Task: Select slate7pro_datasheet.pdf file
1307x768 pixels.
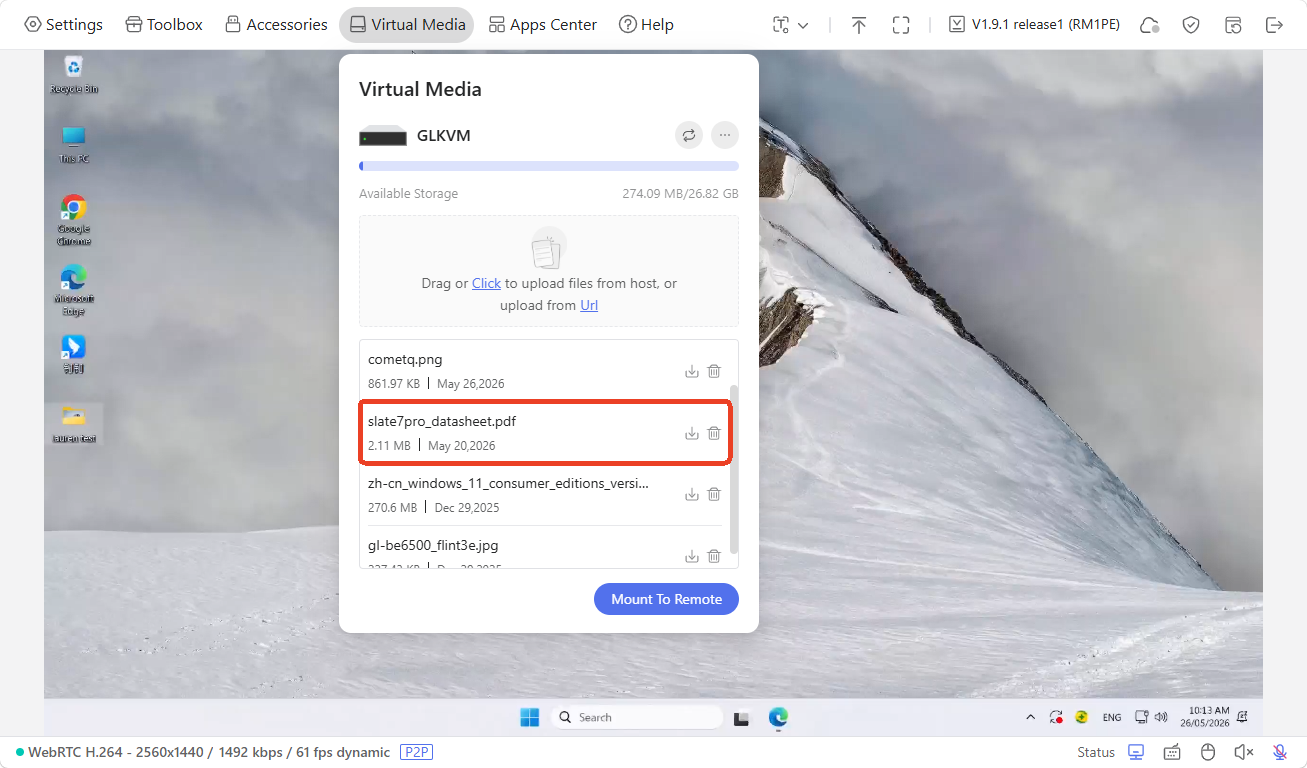Action: [545, 433]
